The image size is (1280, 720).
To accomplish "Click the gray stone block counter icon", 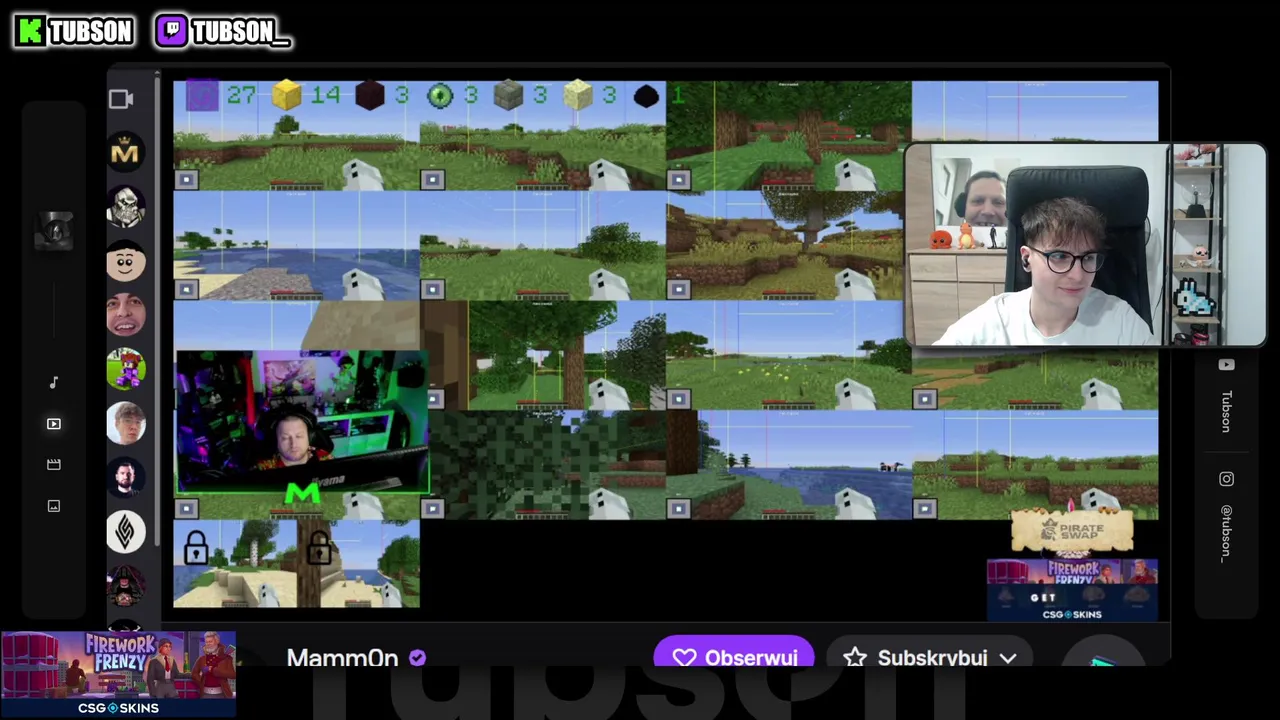I will 509,95.
